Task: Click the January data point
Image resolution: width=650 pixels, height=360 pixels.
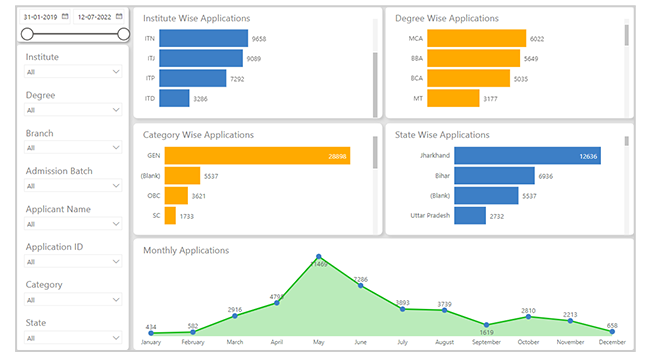Action: pos(151,333)
